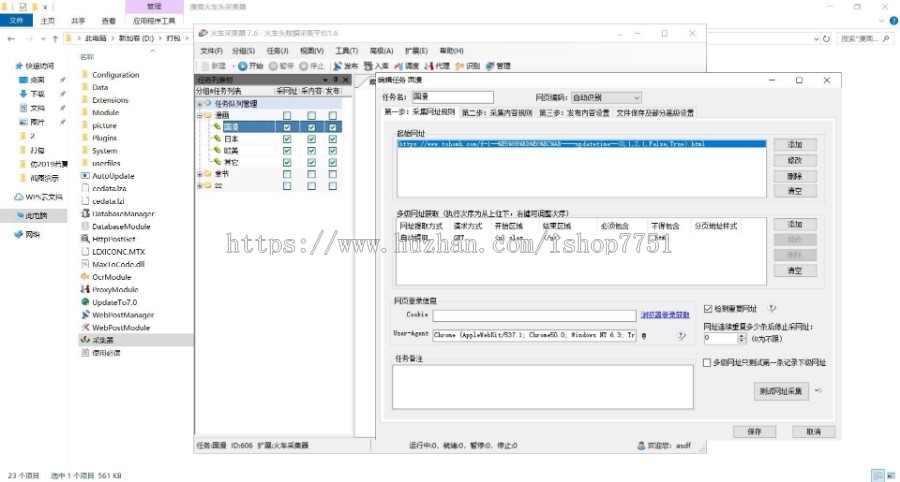Toggle 采网址 checkbox for 漫画 group
Image resolution: width=900 pixels, height=482 pixels.
(287, 115)
